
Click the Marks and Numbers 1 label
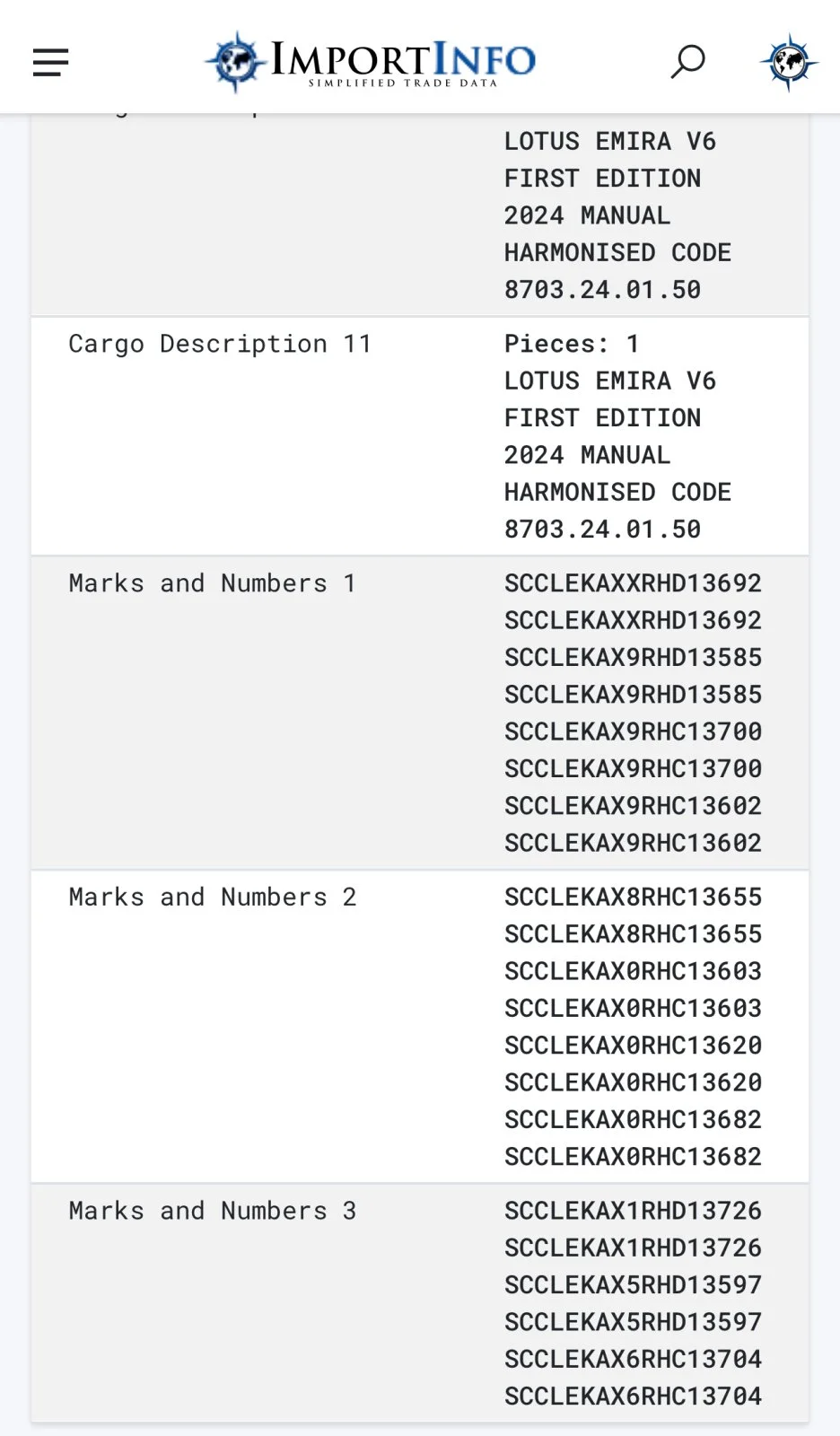click(213, 583)
